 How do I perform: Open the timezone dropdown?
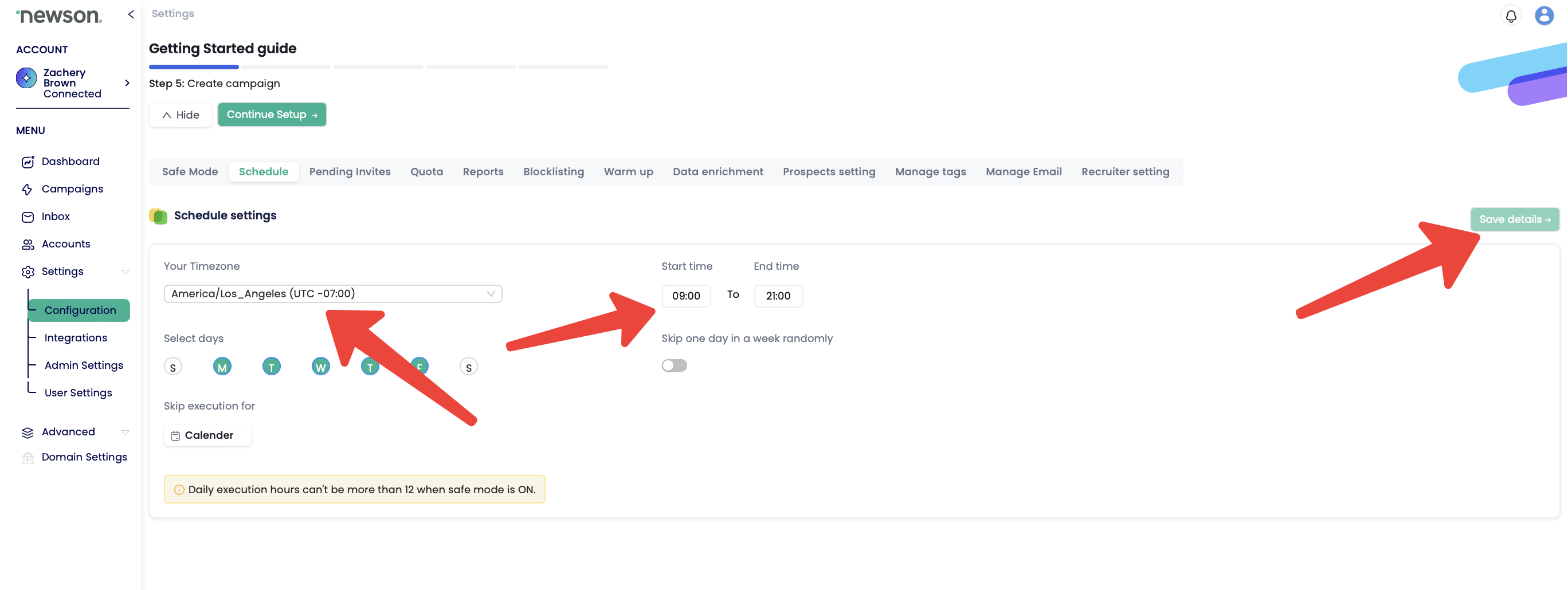pos(332,294)
